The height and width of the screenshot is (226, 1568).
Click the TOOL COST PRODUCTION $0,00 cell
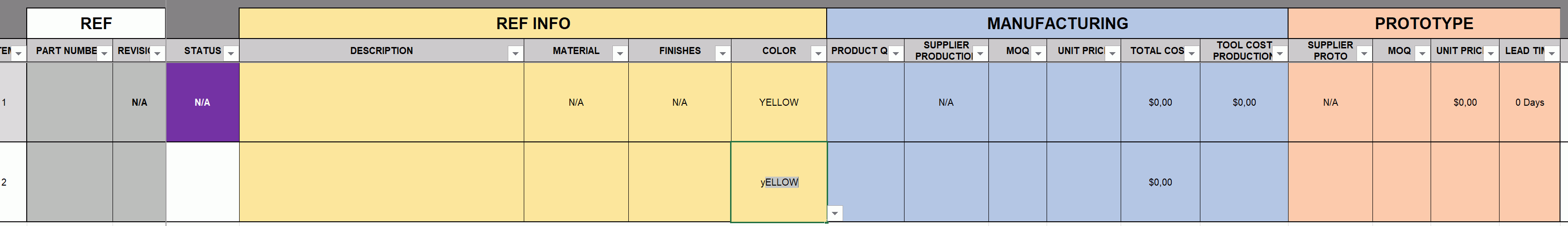tap(1244, 102)
